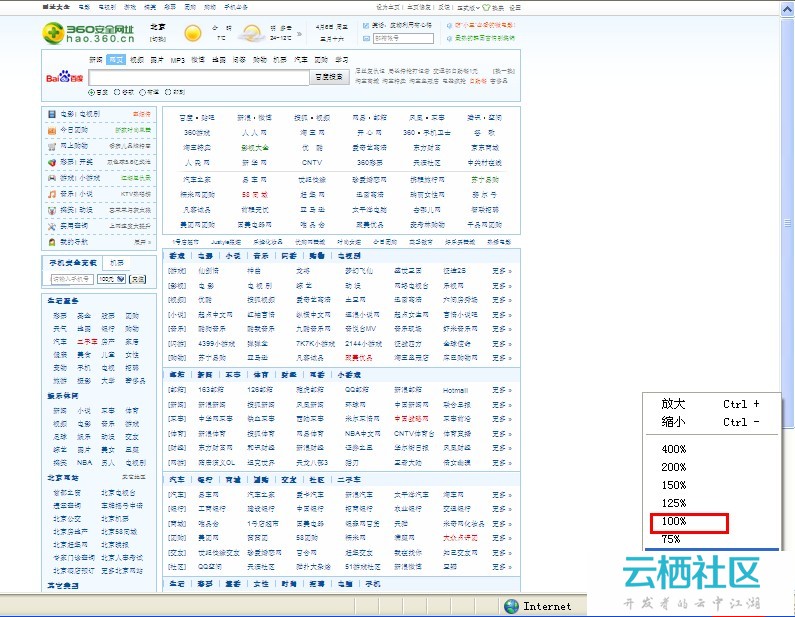Open the 126邮箱 link

[x=260, y=390]
